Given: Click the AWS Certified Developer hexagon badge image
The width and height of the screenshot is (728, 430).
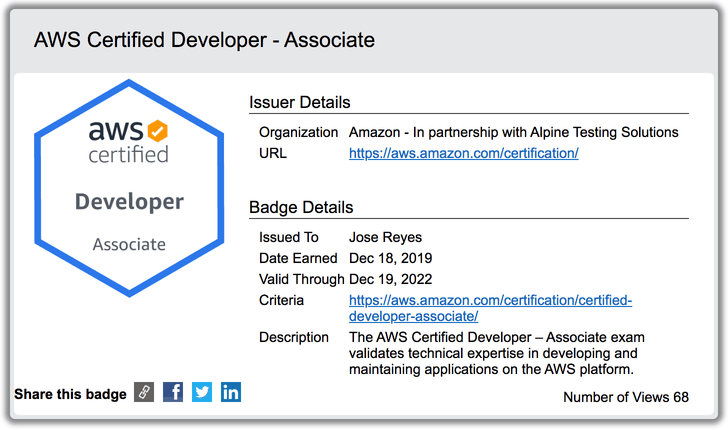Looking at the screenshot, I should [x=129, y=188].
